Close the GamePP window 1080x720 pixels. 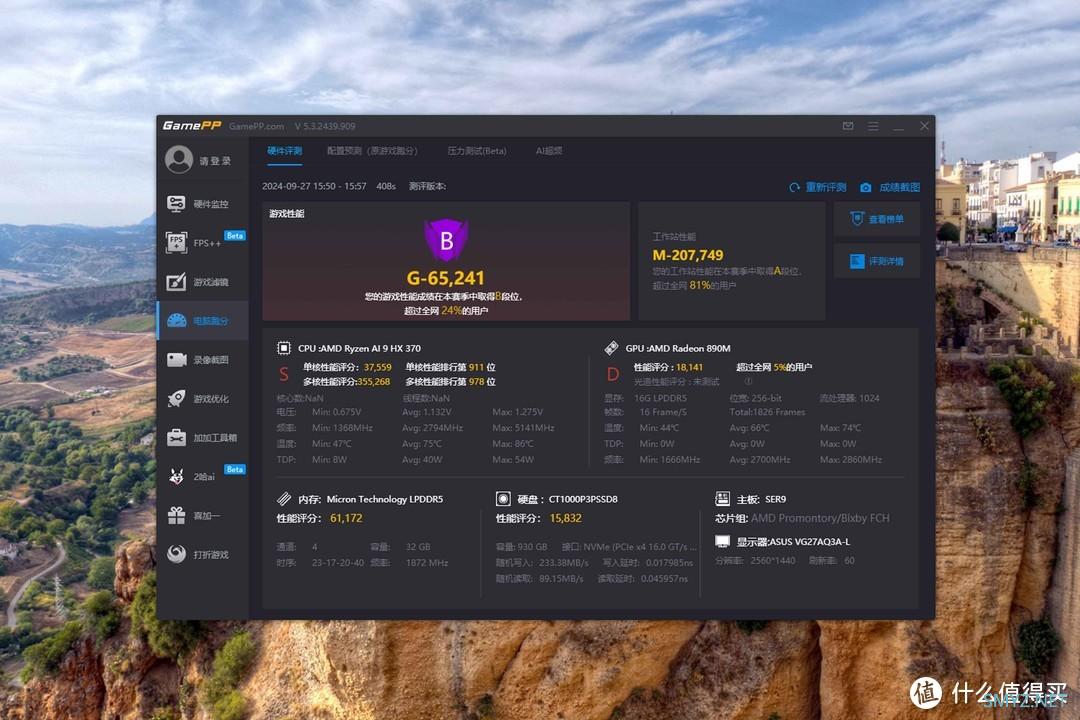click(x=924, y=126)
